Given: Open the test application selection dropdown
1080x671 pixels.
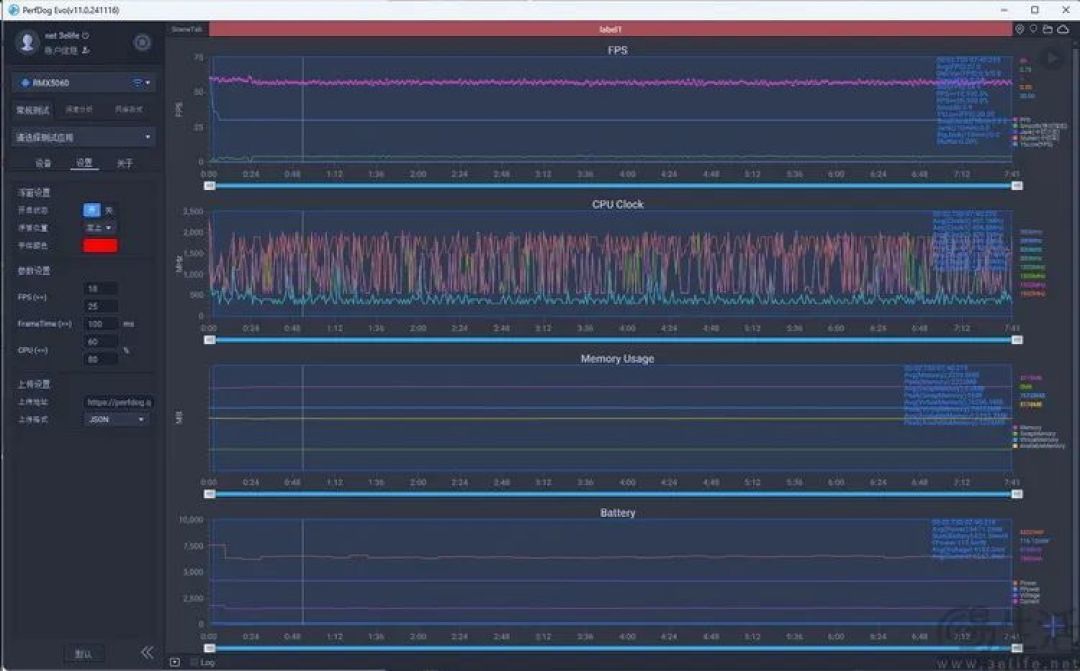Looking at the screenshot, I should 84,137.
